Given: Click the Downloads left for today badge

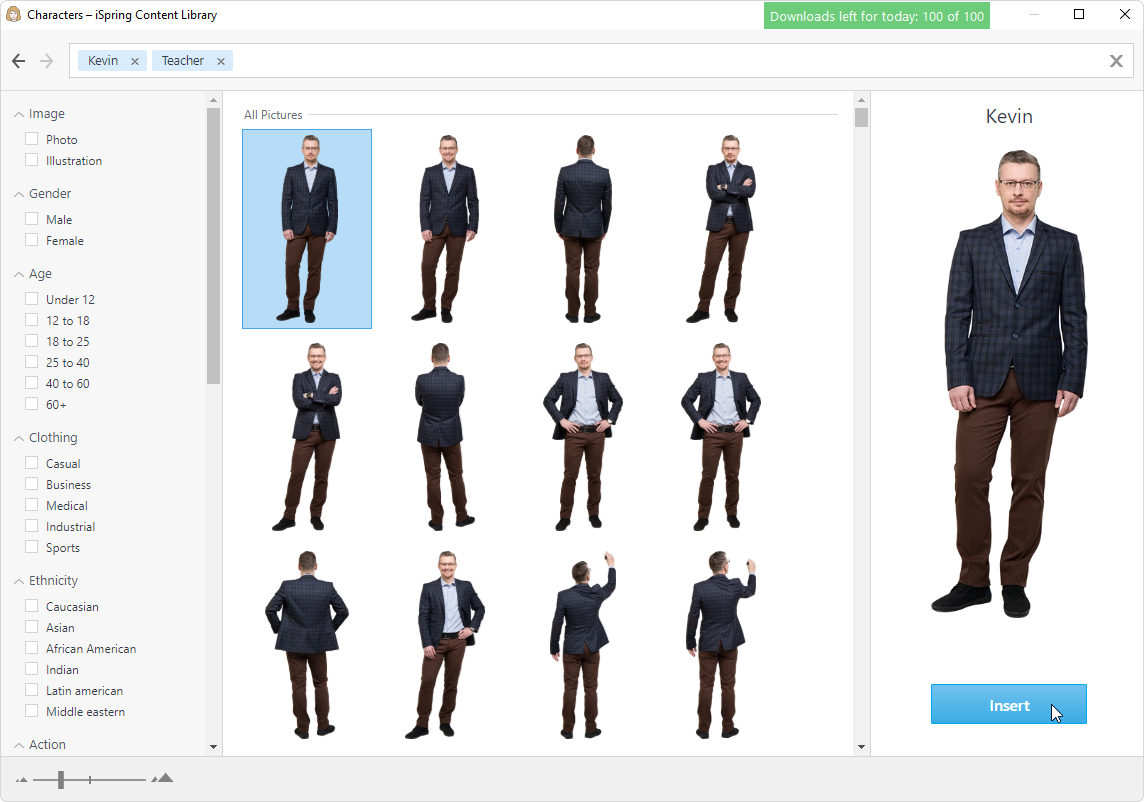Looking at the screenshot, I should click(876, 16).
